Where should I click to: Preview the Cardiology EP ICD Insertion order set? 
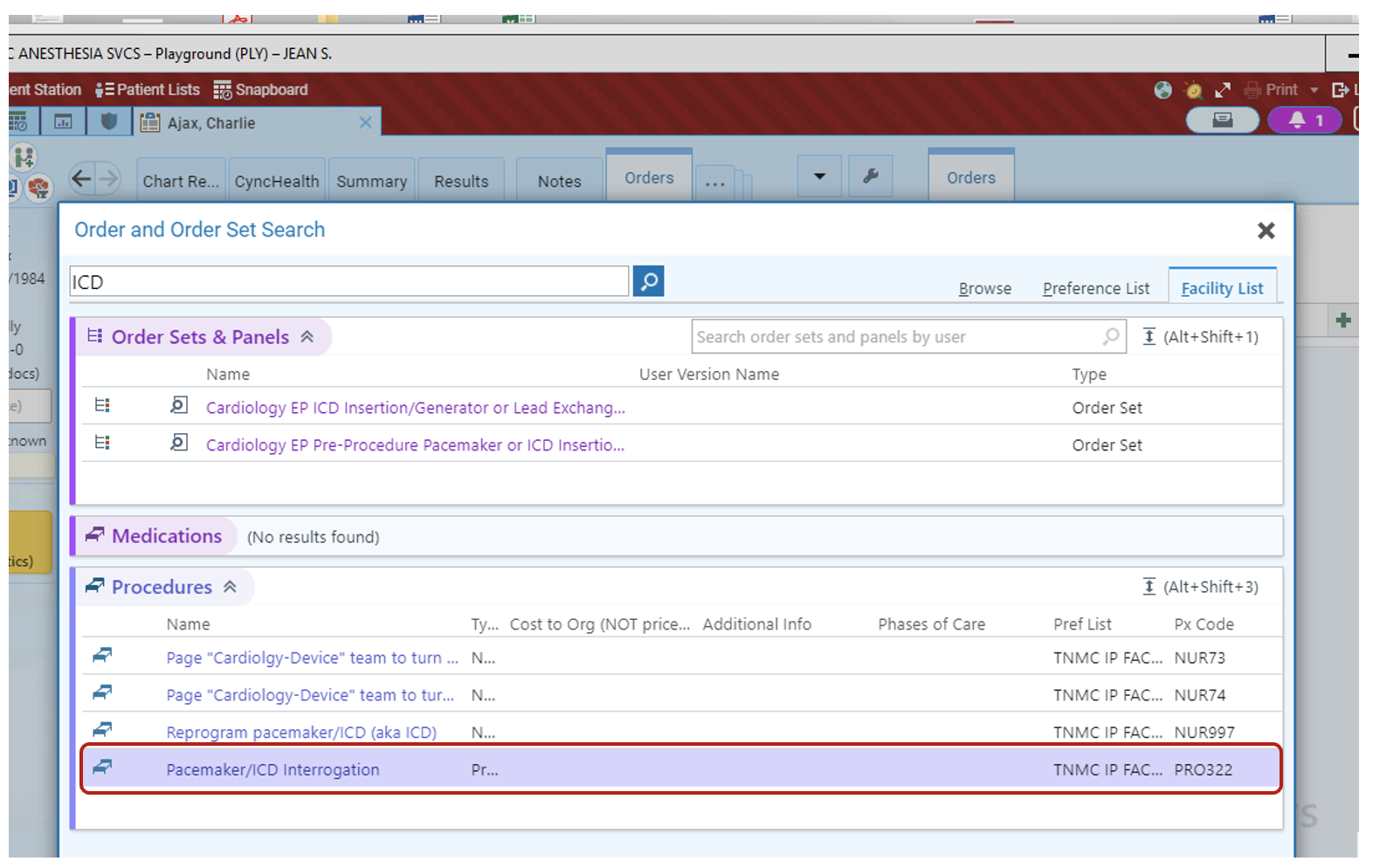point(178,405)
